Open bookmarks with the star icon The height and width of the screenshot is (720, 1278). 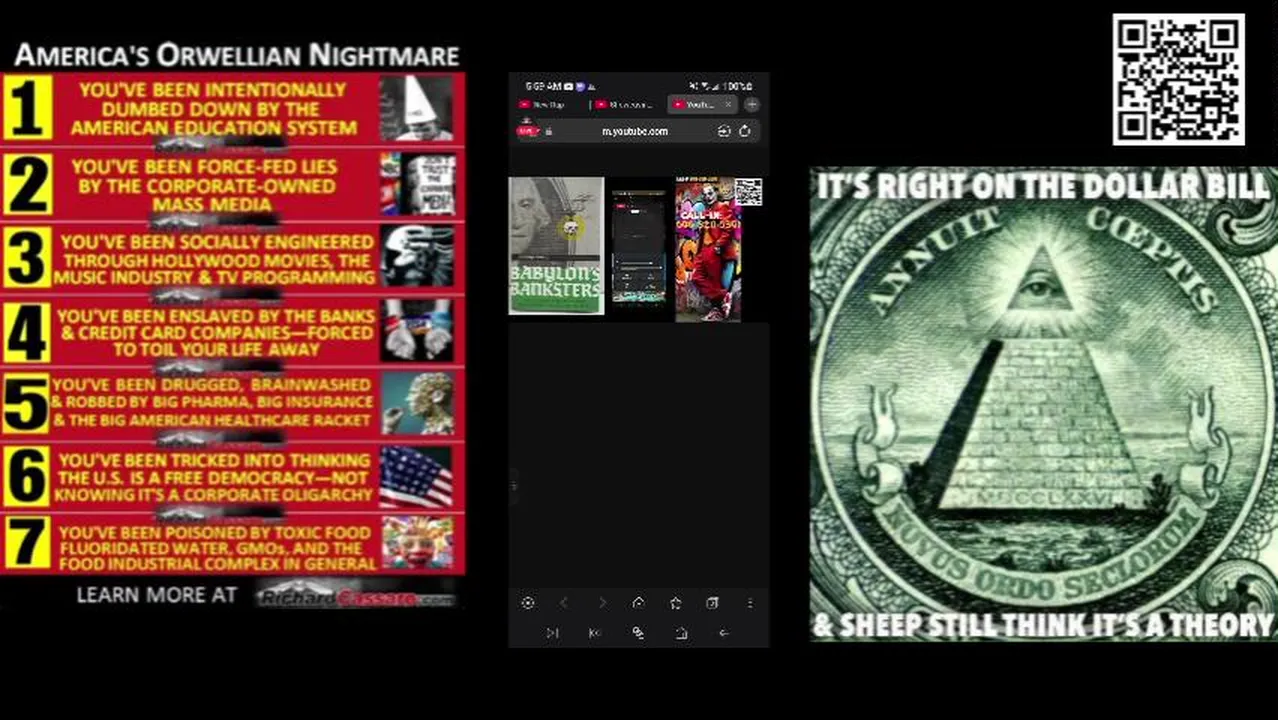[676, 603]
